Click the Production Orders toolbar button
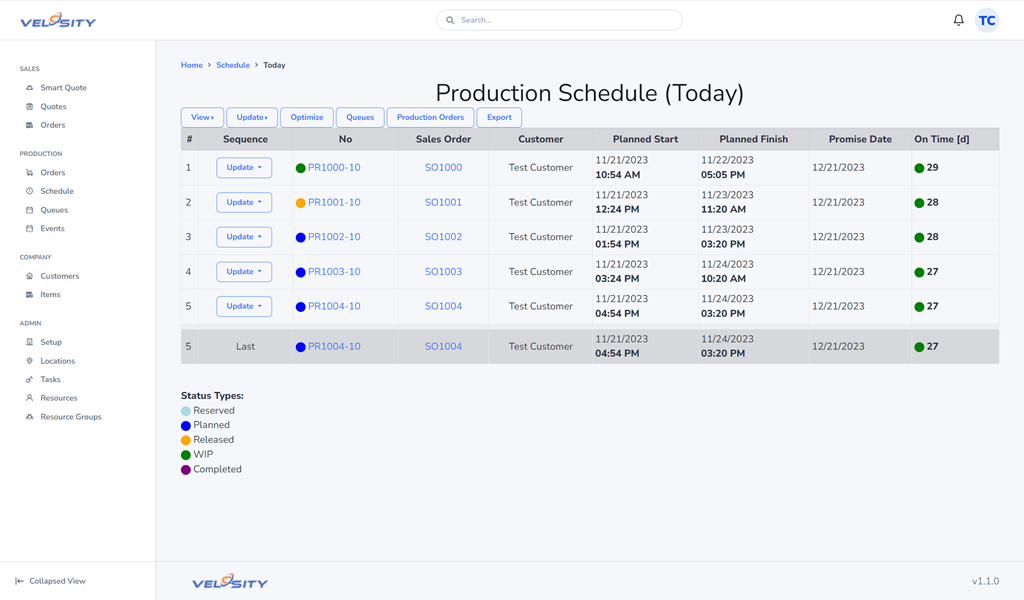Image resolution: width=1024 pixels, height=600 pixels. [430, 118]
